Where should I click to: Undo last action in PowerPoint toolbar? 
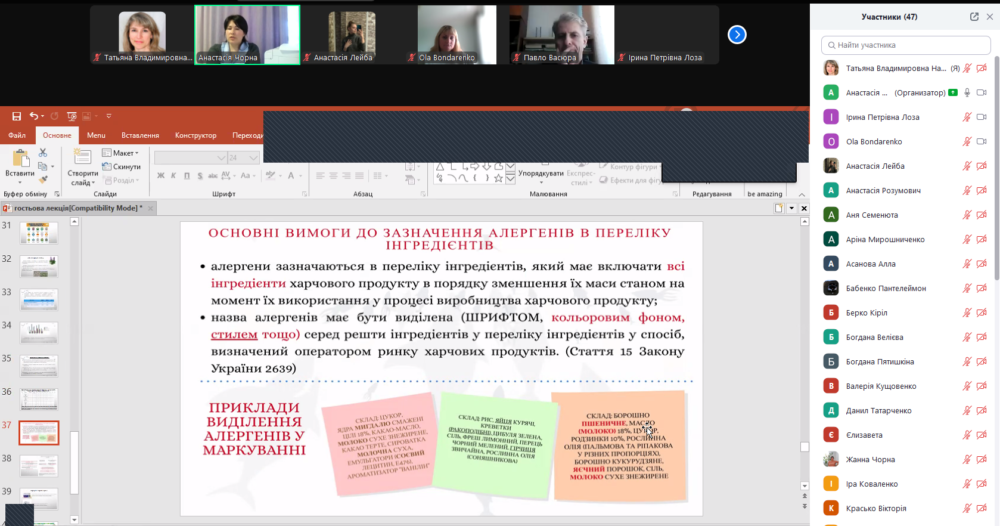[34, 116]
